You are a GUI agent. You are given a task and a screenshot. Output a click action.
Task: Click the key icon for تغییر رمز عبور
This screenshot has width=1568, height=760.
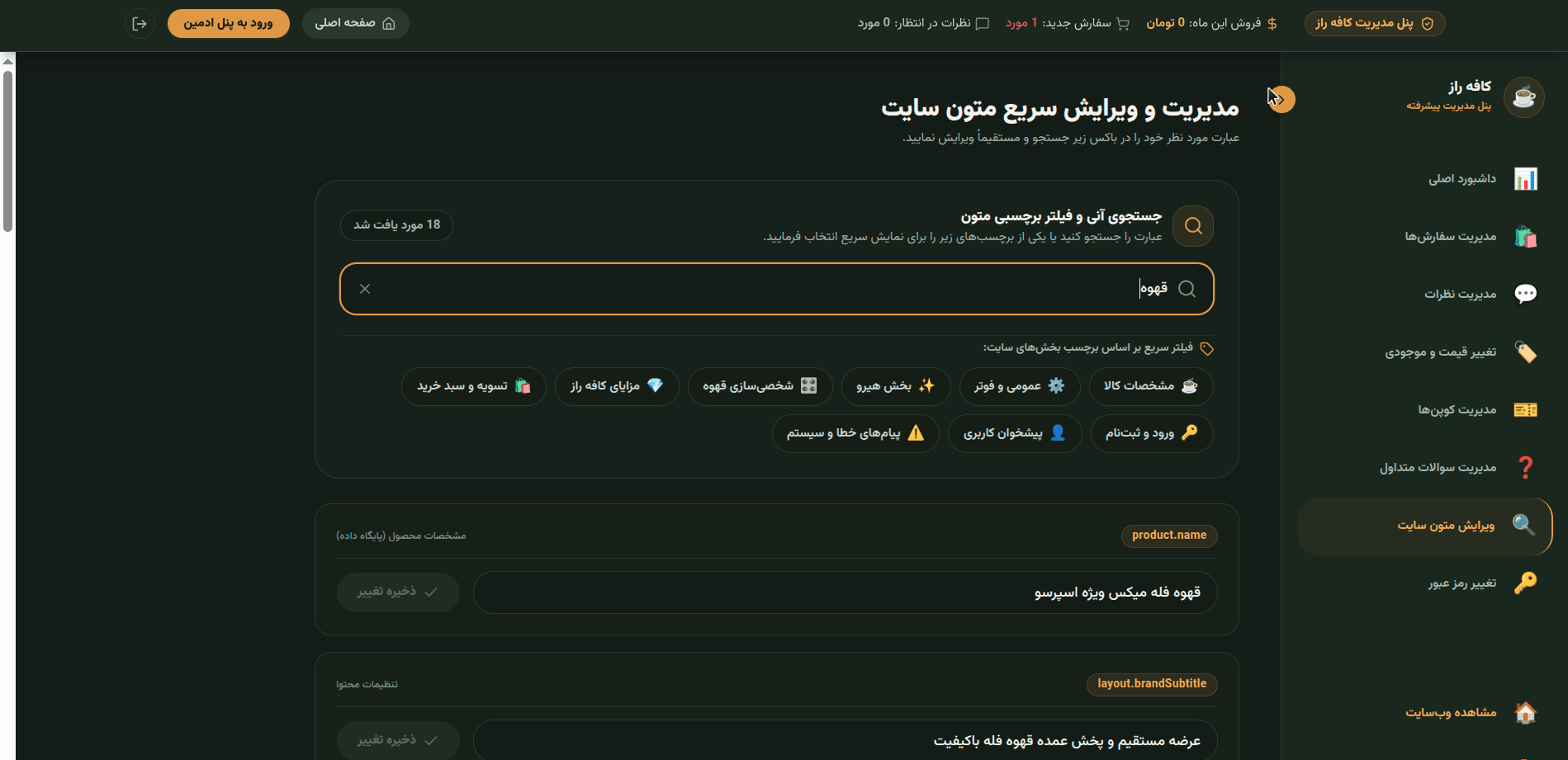1525,583
